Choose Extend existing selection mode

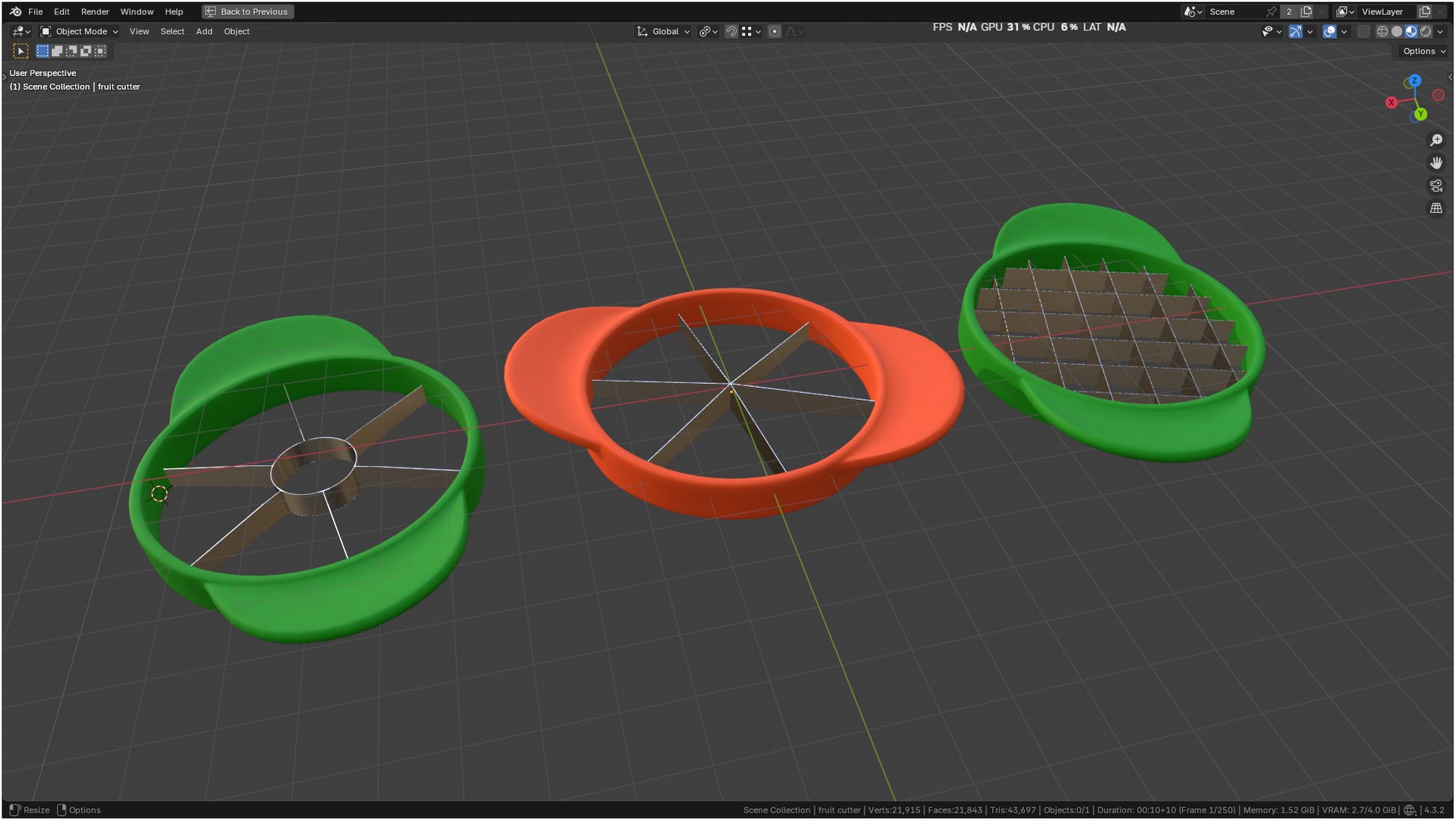57,51
